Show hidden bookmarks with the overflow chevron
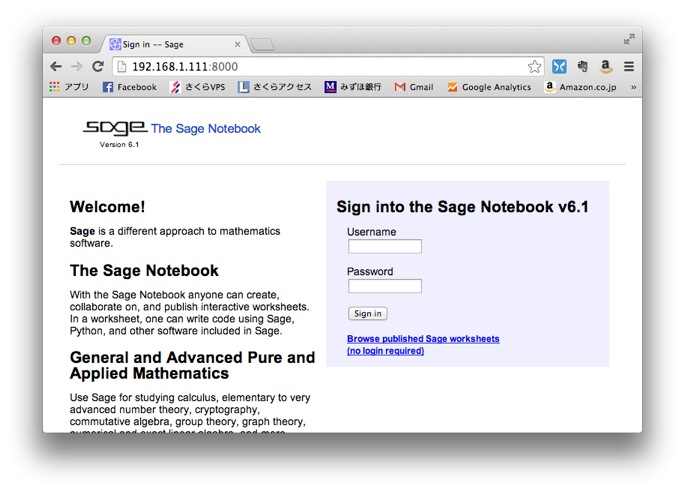The image size is (685, 492). (633, 87)
